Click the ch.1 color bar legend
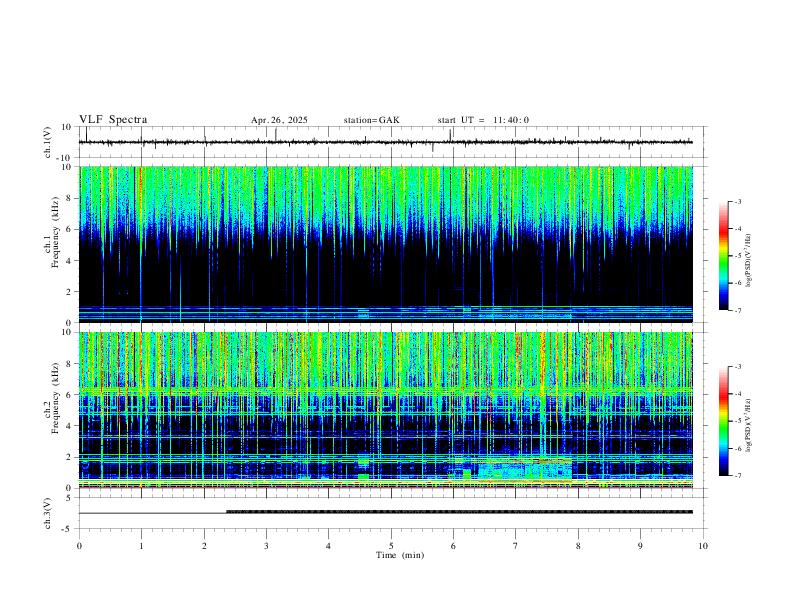Image resolution: width=792 pixels, height=612 pixels. [x=723, y=256]
